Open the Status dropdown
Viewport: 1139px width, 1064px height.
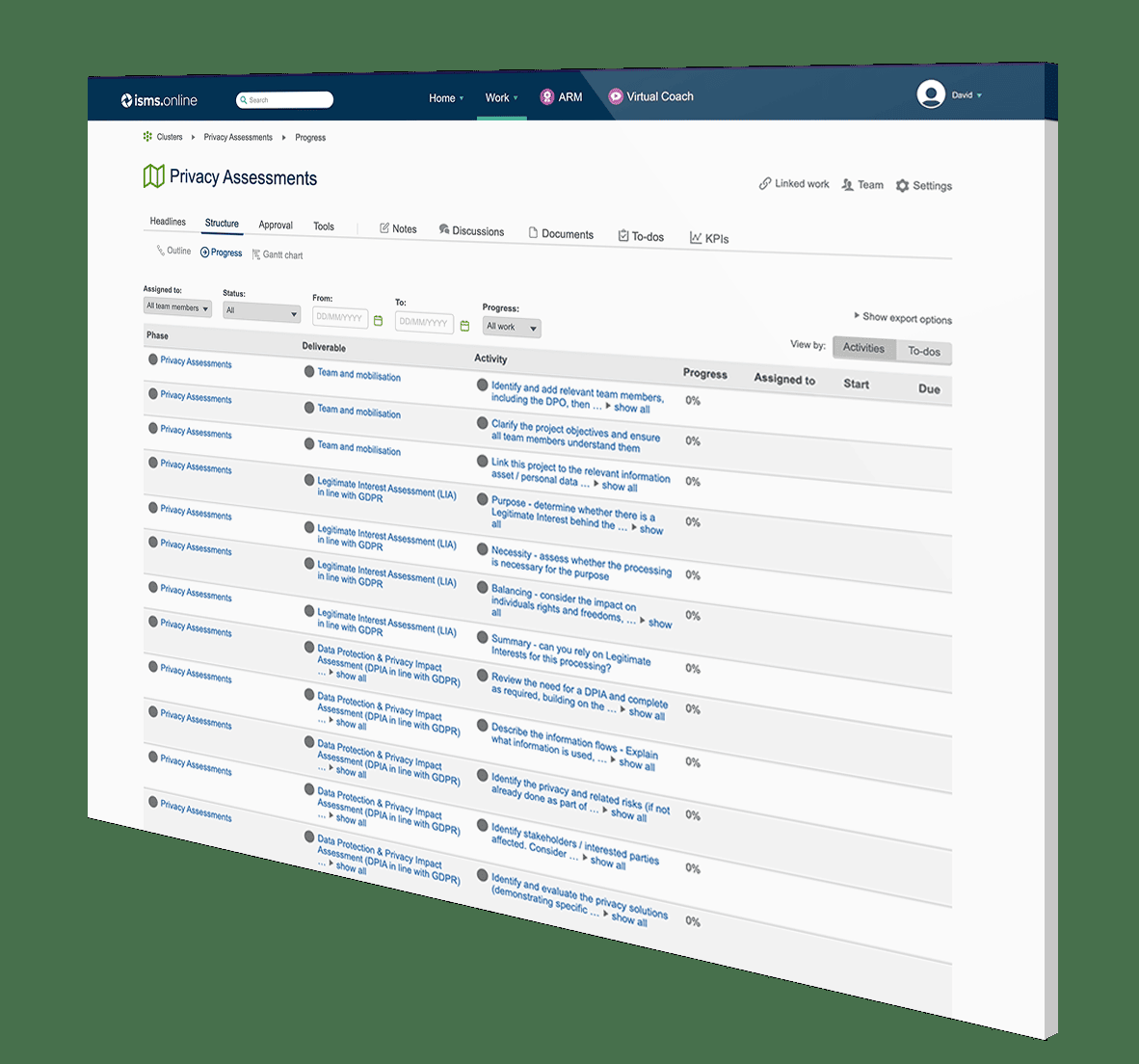coord(261,311)
